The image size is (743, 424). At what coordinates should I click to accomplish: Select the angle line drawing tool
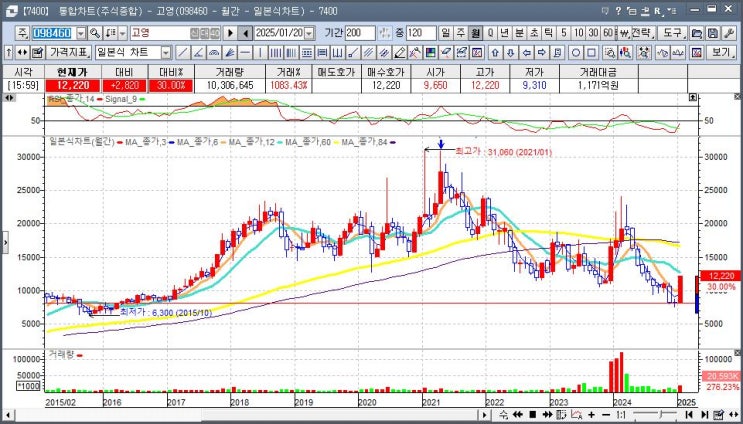click(198, 53)
